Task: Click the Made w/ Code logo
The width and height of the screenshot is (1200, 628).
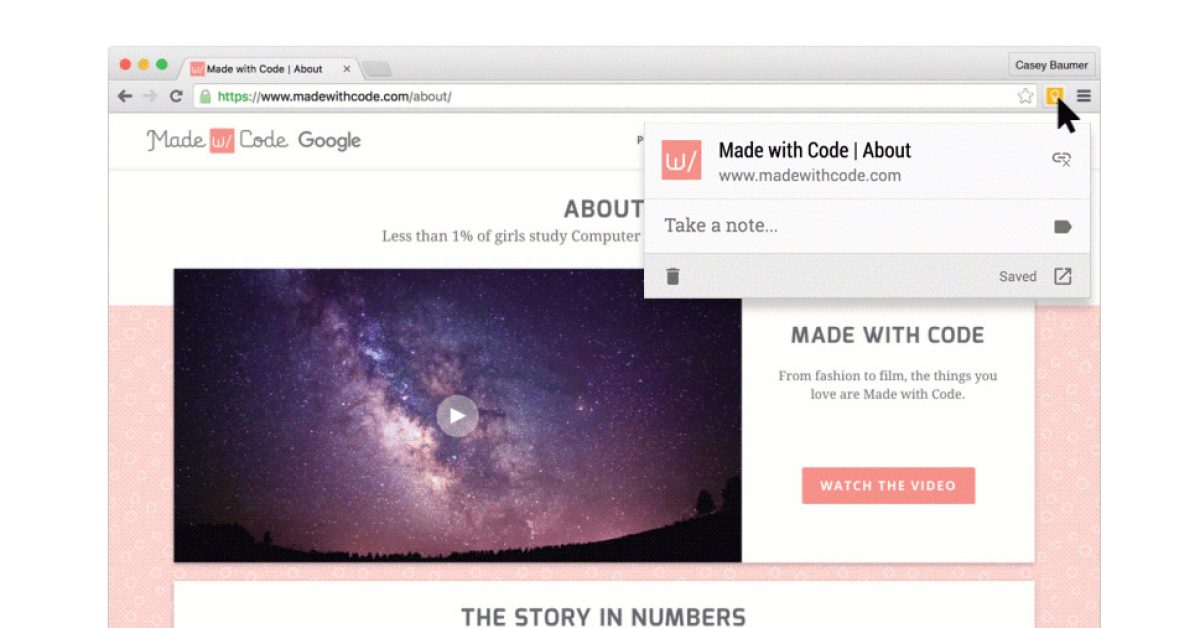Action: (217, 140)
